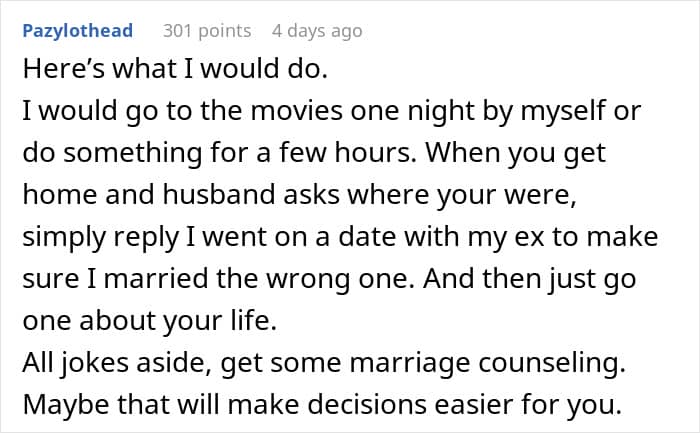Viewport: 700px width, 433px height.
Task: Click the line 'Here's what I would do.'
Action: point(175,69)
